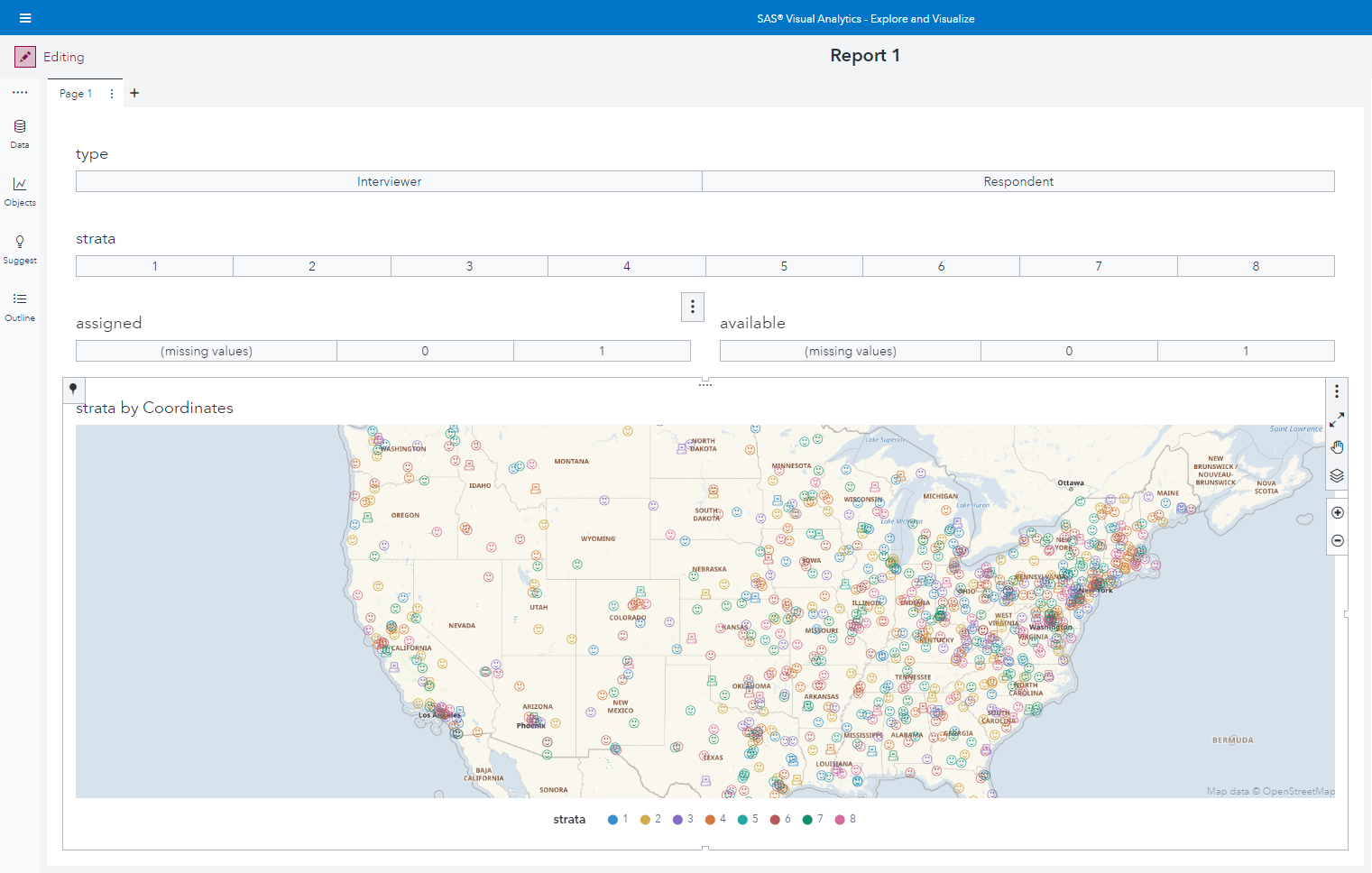Select Interviewer in the type button bar
The height and width of the screenshot is (873, 1372).
pyautogui.click(x=389, y=181)
